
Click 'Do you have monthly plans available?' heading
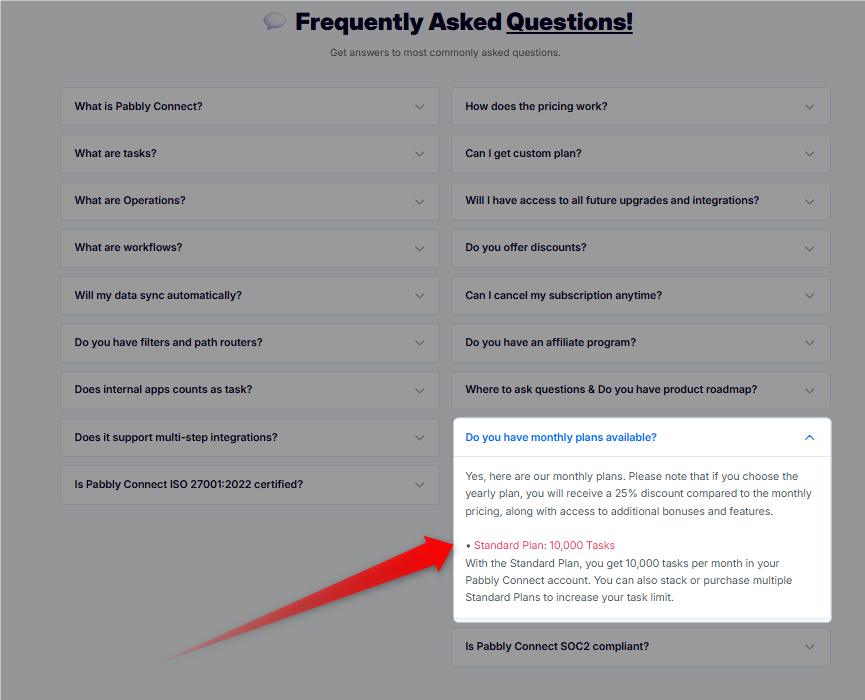[x=561, y=437]
